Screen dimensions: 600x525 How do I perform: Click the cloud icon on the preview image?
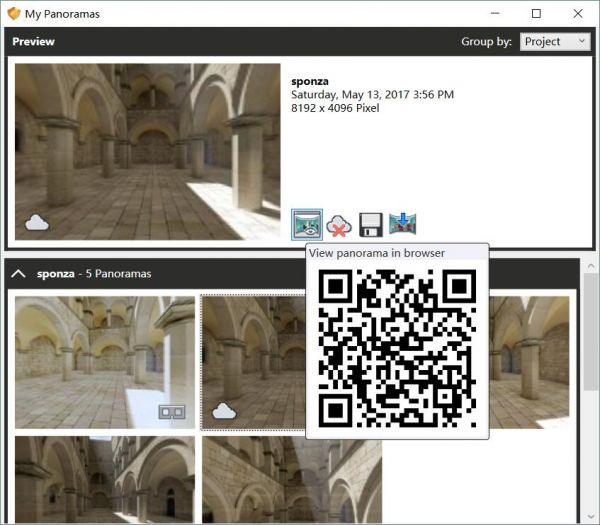pyautogui.click(x=37, y=222)
